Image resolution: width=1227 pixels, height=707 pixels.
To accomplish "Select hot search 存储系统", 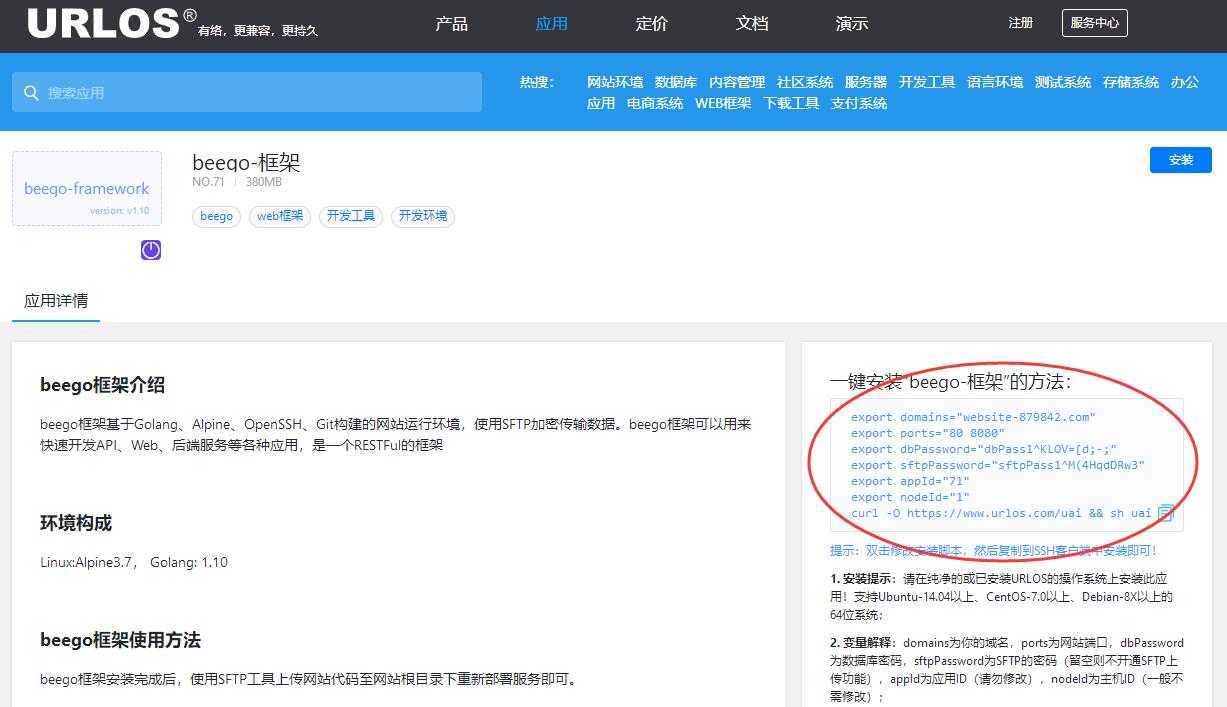I will (1131, 82).
